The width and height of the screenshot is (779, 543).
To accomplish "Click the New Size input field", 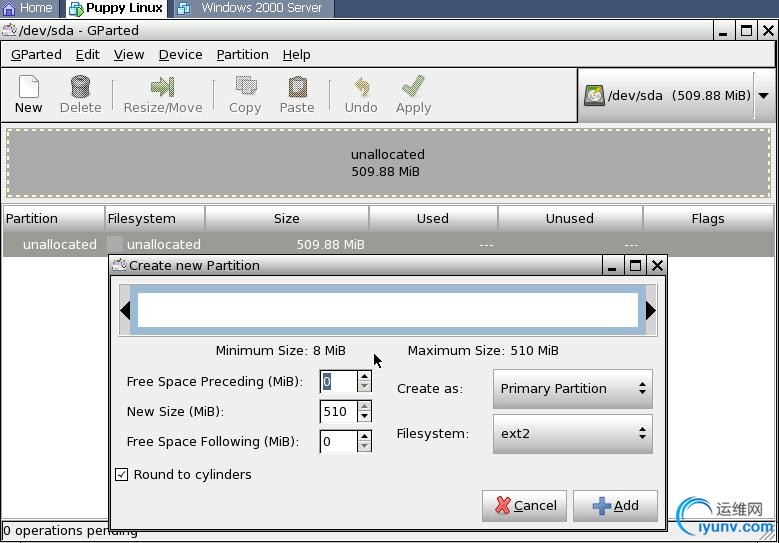I will pos(338,412).
